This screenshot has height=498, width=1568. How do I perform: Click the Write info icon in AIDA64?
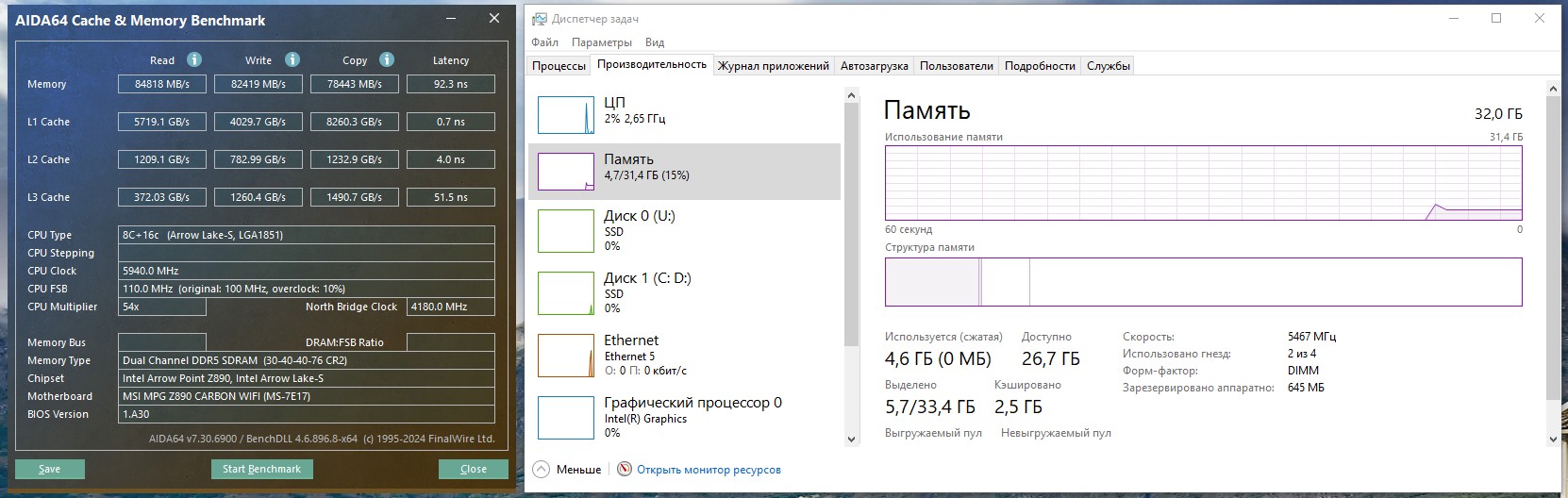[292, 59]
